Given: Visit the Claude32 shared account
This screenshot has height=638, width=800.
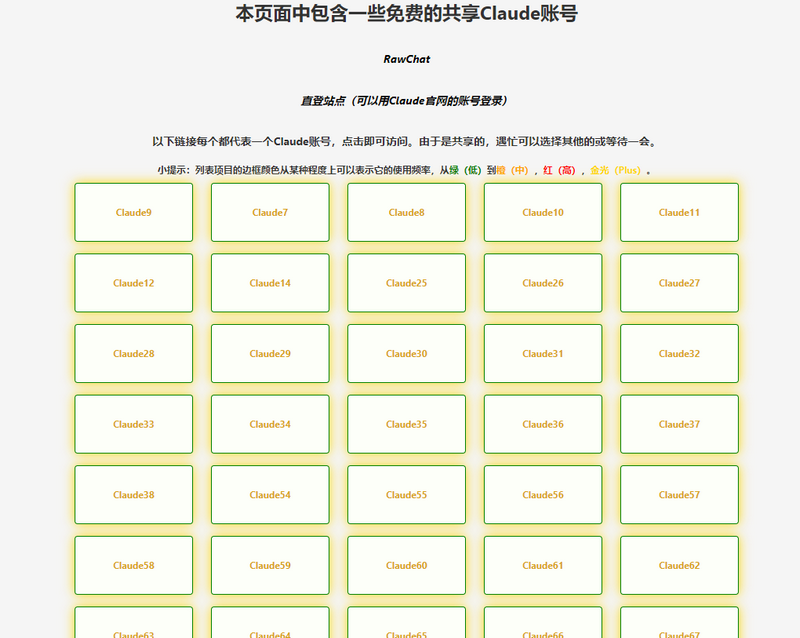Looking at the screenshot, I should pyautogui.click(x=679, y=353).
